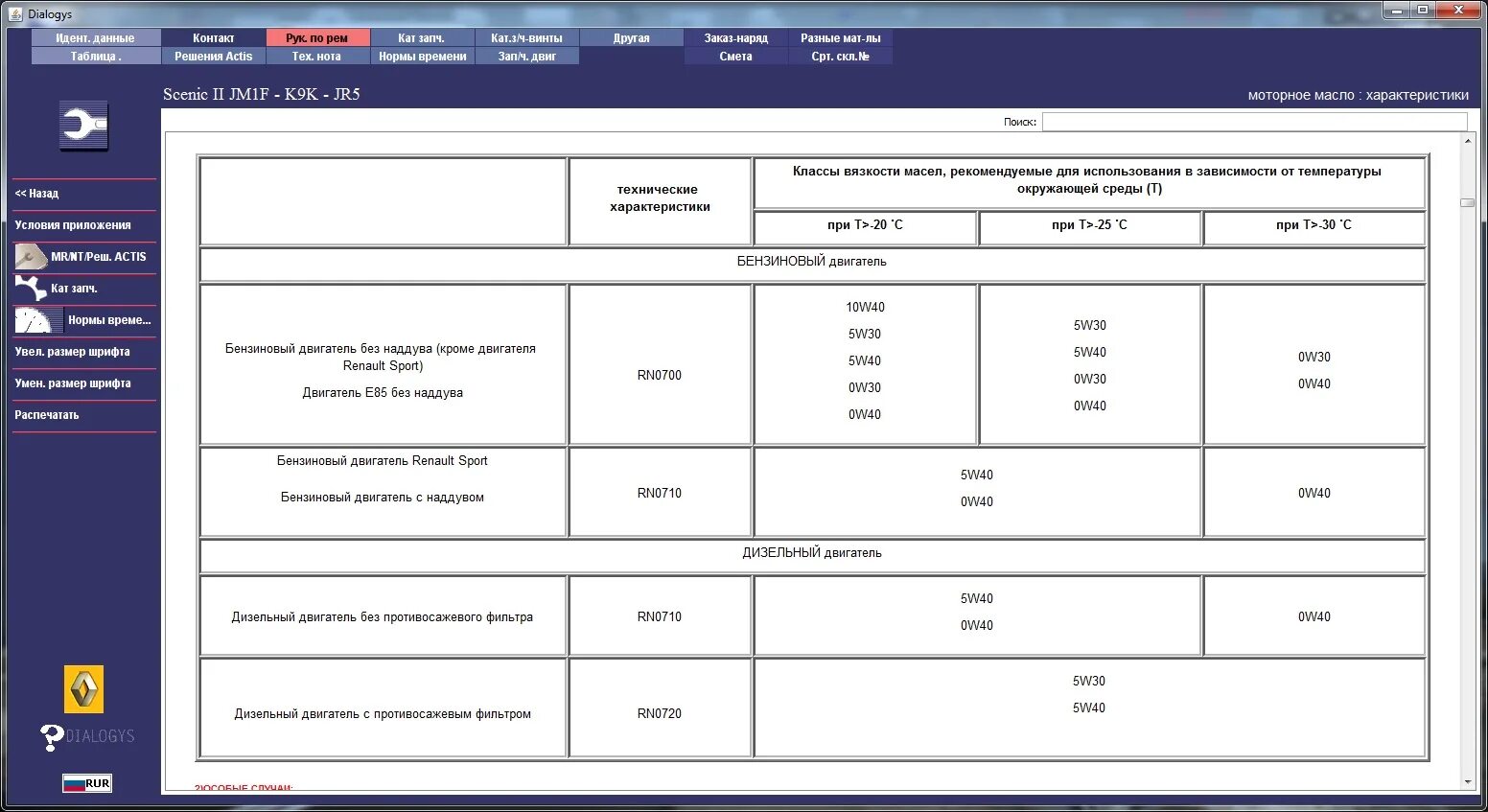Click моторное масло : характеристики heading
Image resolution: width=1488 pixels, height=812 pixels.
tap(1358, 95)
